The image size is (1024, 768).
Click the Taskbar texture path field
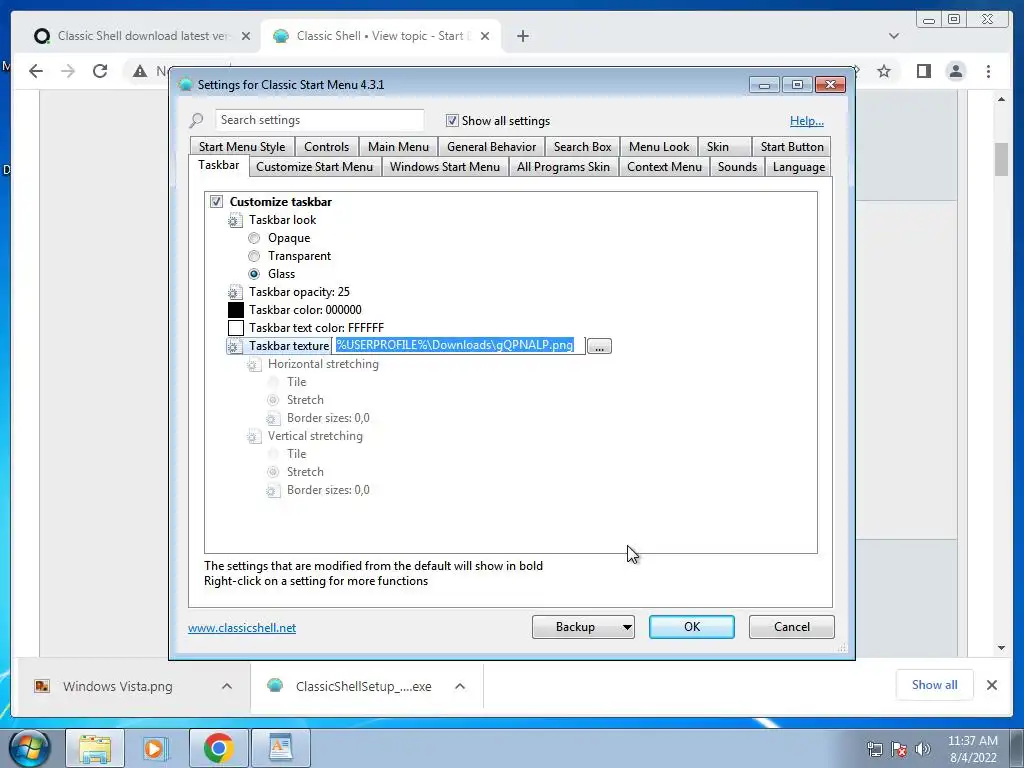tap(458, 345)
